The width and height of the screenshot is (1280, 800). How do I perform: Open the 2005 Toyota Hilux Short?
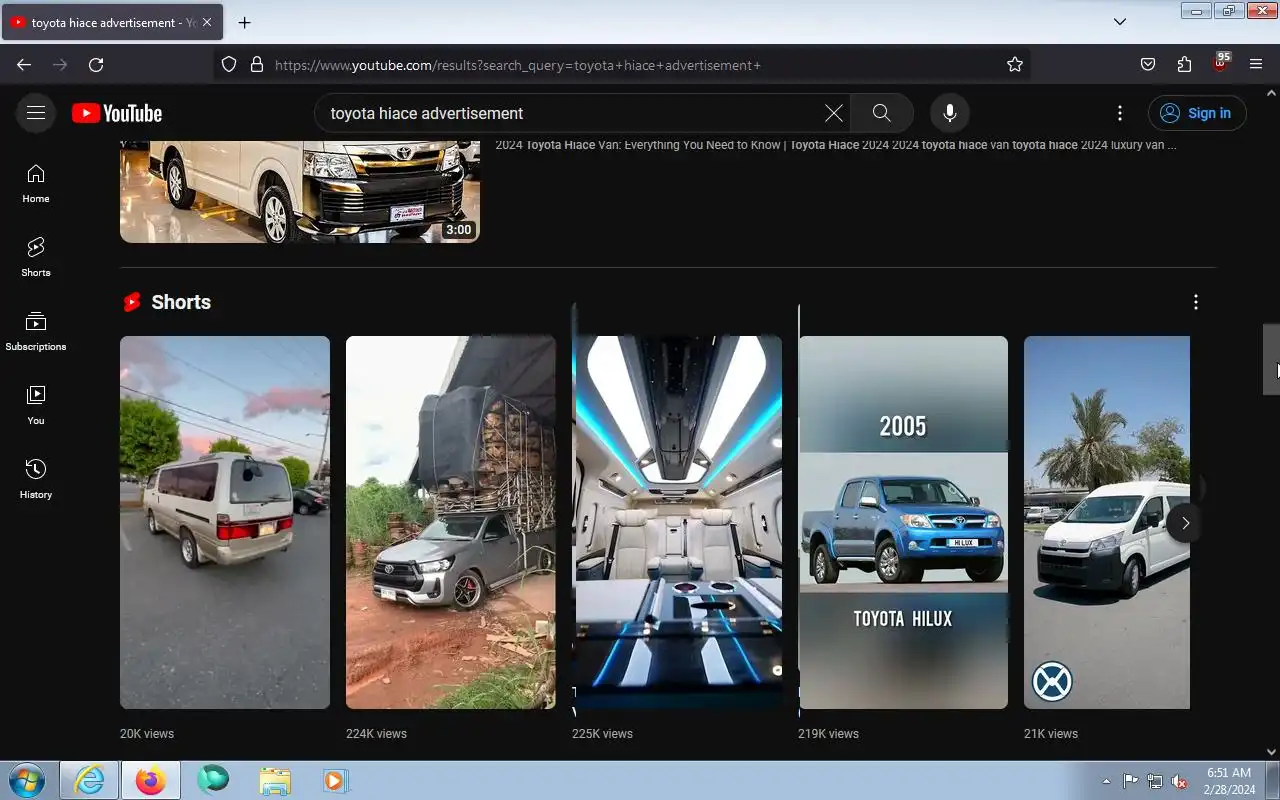[903, 522]
